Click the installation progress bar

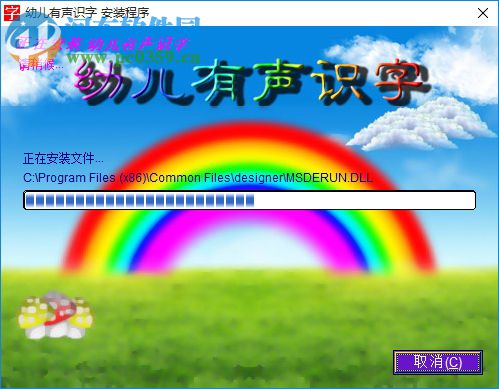(x=249, y=200)
